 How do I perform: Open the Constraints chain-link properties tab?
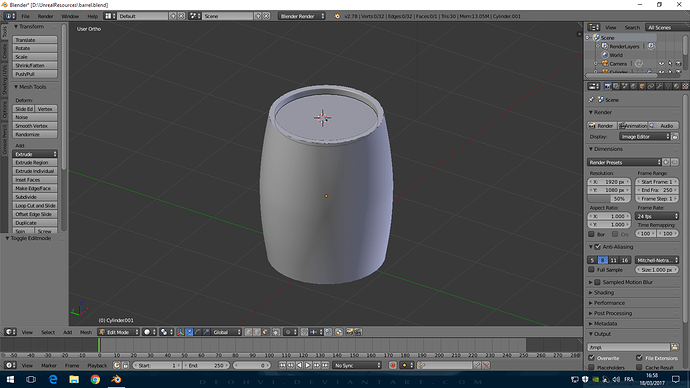[x=651, y=86]
